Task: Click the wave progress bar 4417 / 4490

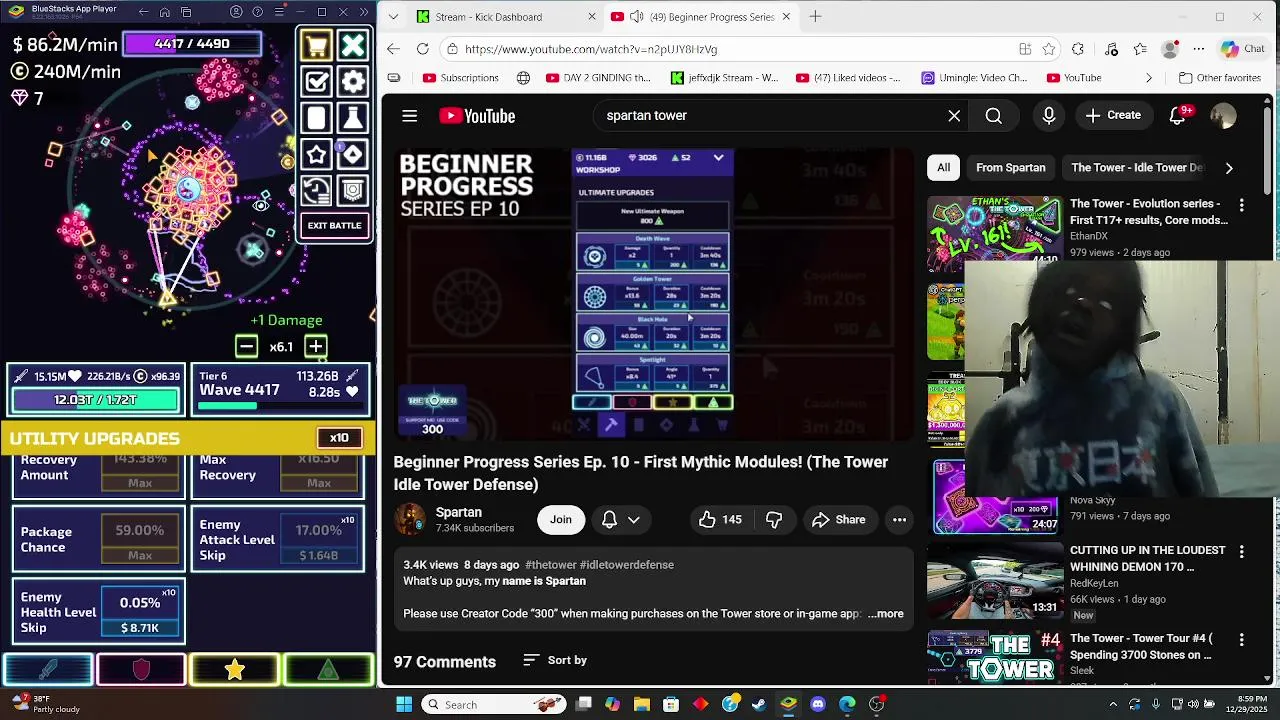Action: click(192, 43)
